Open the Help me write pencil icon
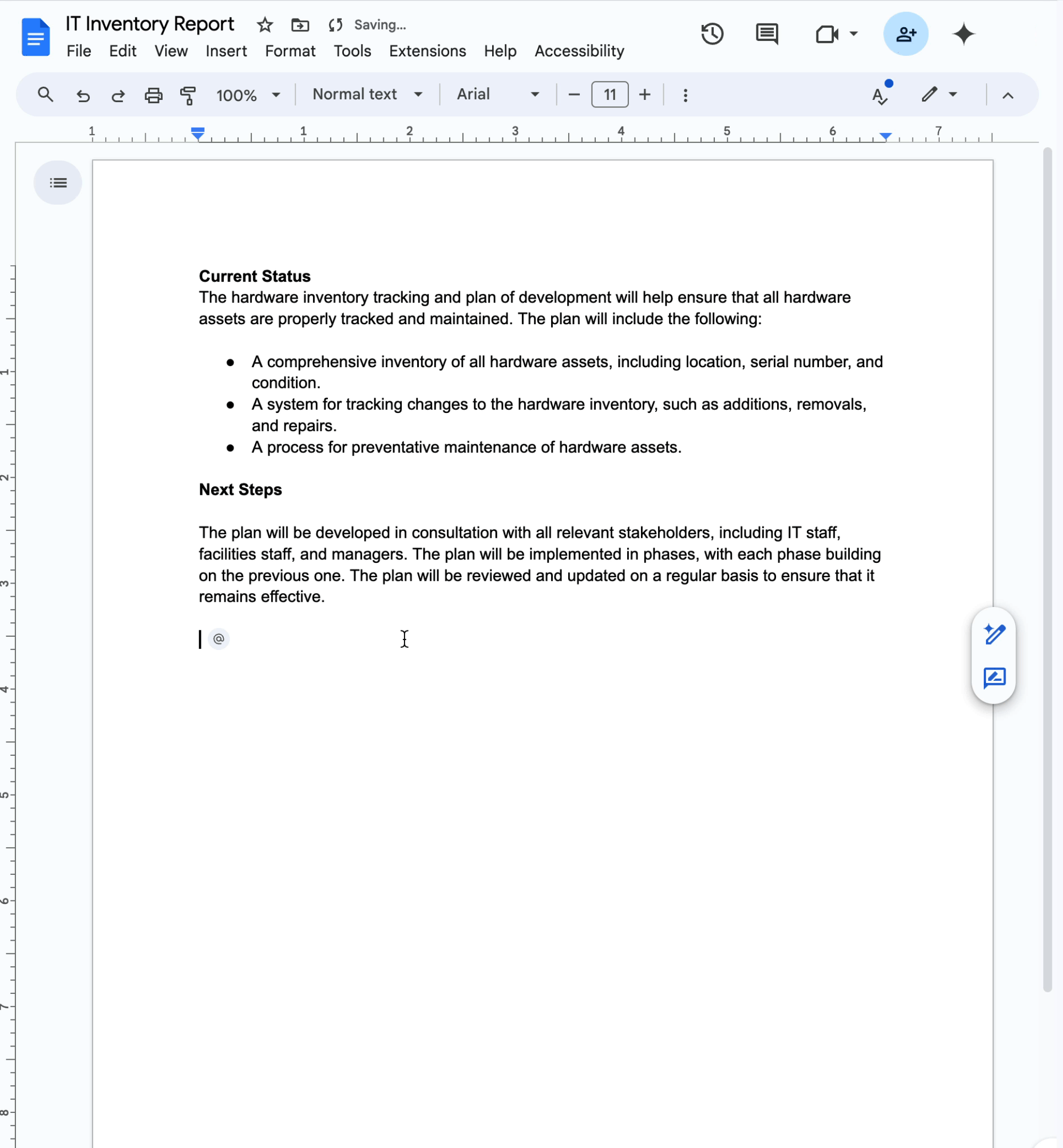 994,634
